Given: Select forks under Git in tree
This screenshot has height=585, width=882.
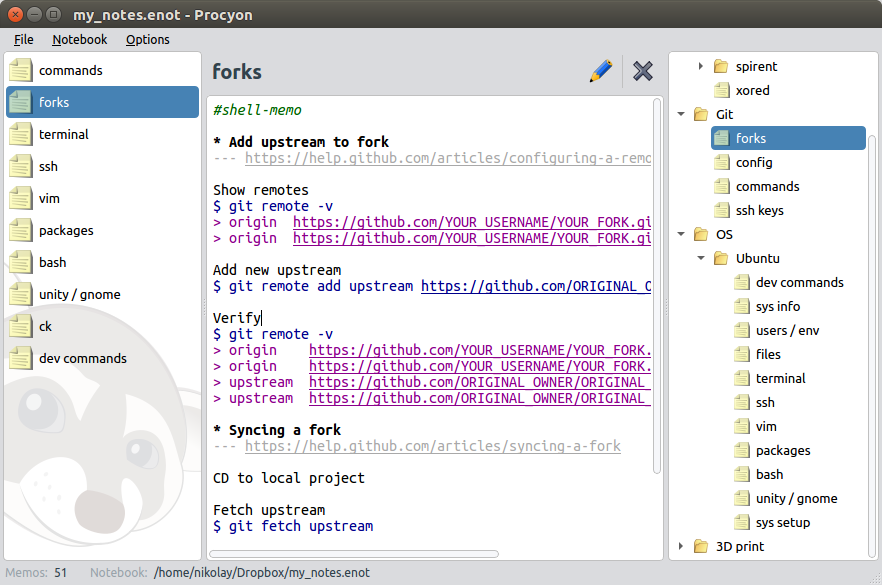Looking at the screenshot, I should tap(788, 138).
